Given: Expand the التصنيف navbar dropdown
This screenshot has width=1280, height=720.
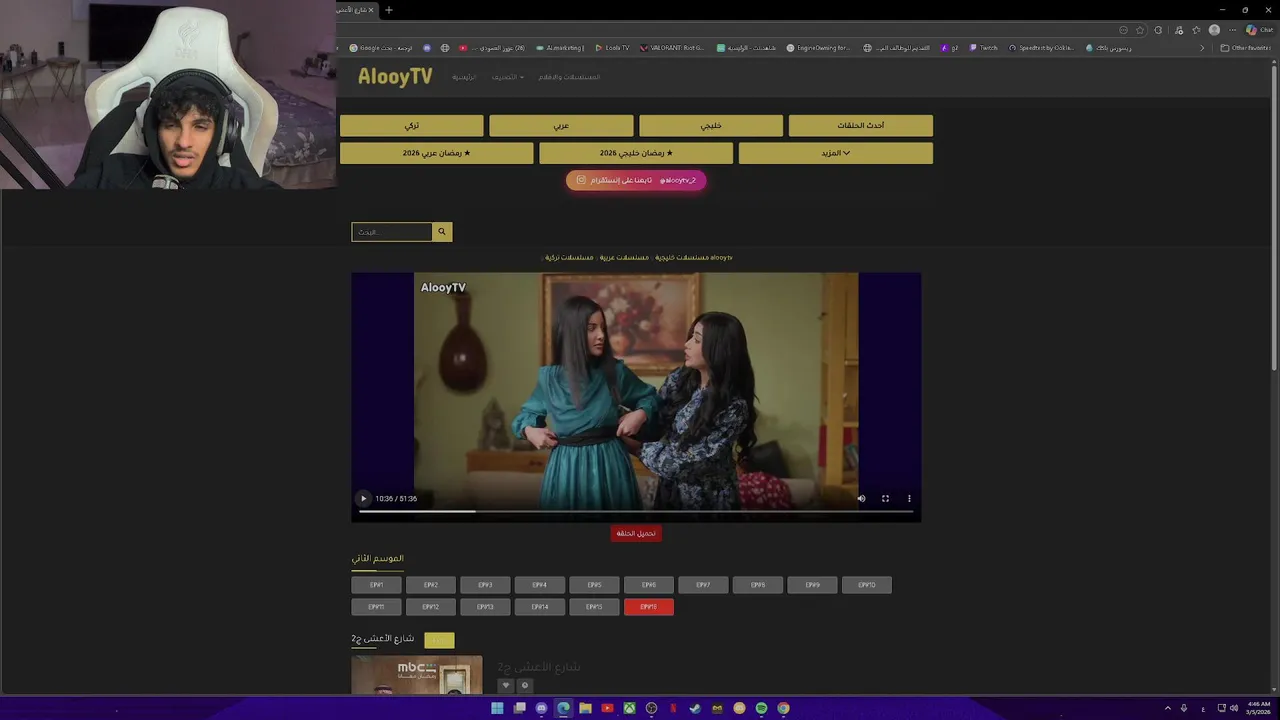Looking at the screenshot, I should [507, 77].
